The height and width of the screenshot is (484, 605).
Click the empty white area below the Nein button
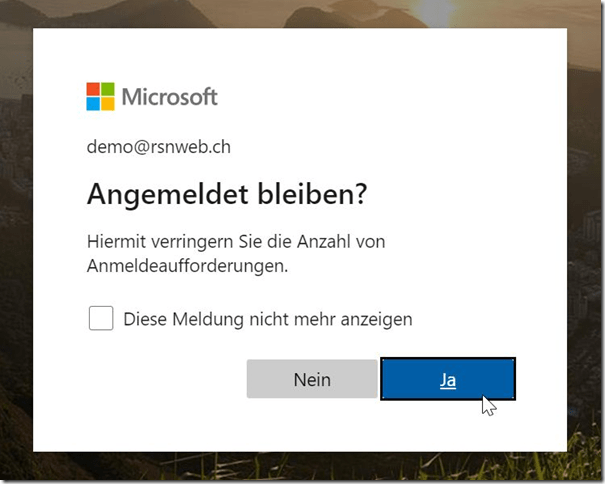311,425
